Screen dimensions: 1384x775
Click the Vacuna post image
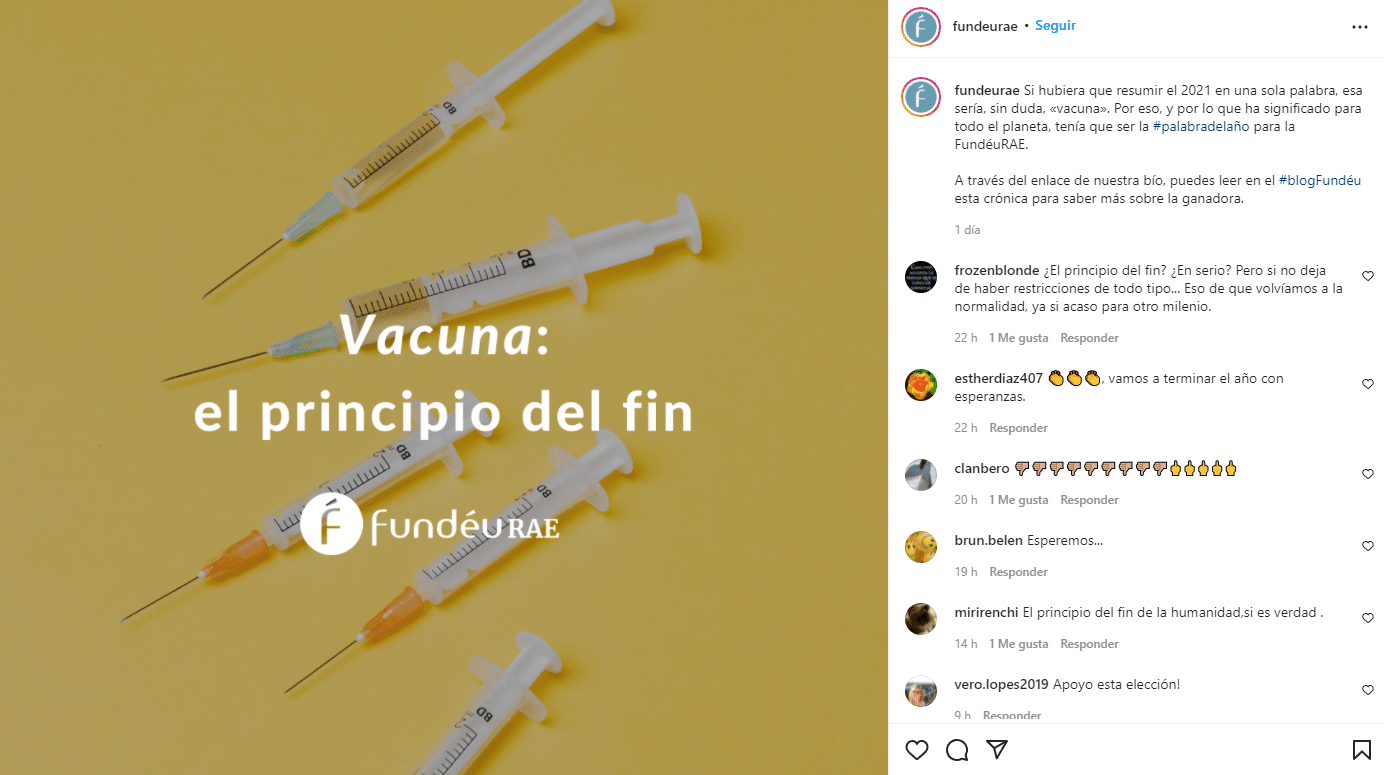(444, 387)
